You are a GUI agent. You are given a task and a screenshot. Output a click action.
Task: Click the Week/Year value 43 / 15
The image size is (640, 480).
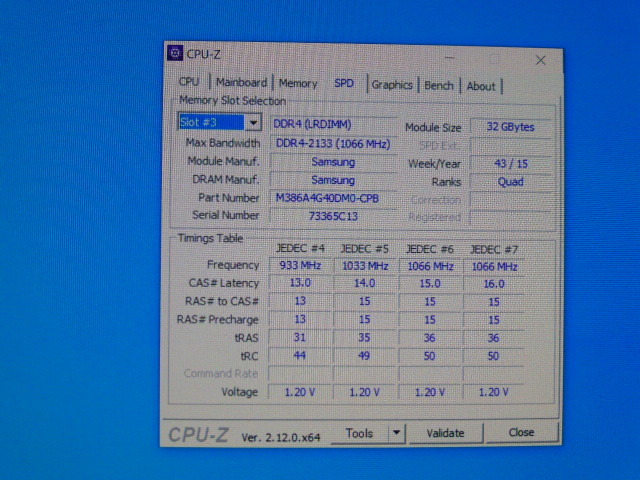pyautogui.click(x=510, y=164)
